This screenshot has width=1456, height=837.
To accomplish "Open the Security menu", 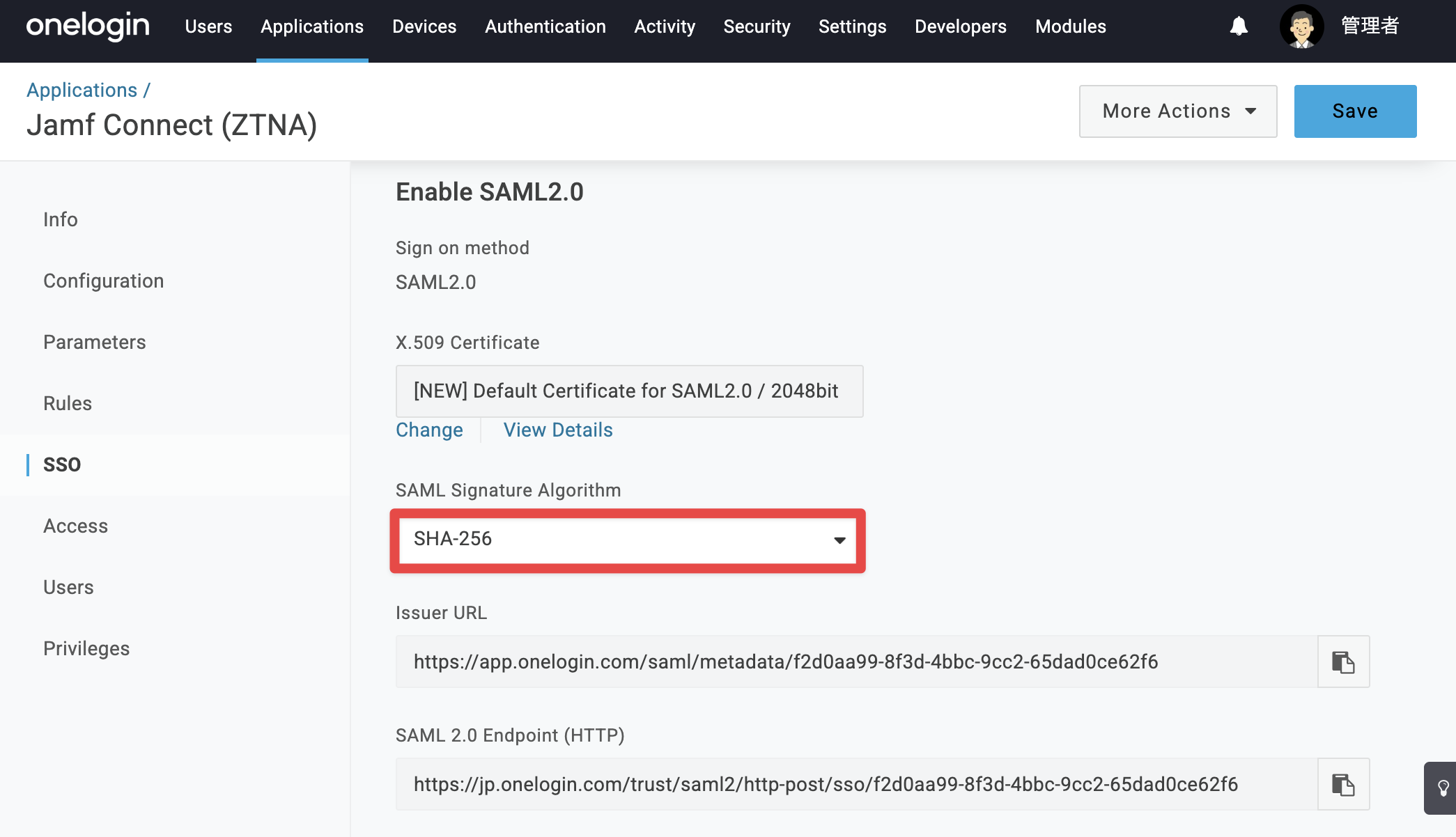I will pyautogui.click(x=757, y=26).
